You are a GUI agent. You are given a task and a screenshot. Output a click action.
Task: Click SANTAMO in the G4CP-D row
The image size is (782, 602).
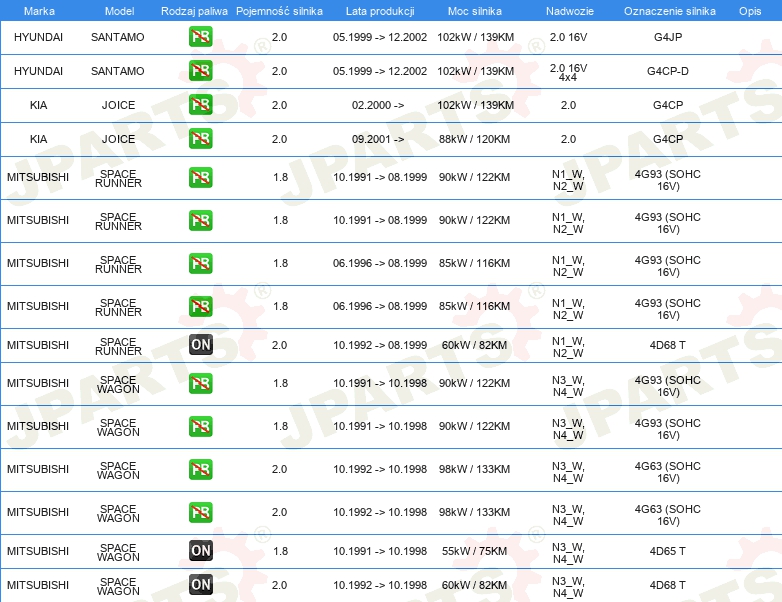pyautogui.click(x=118, y=71)
